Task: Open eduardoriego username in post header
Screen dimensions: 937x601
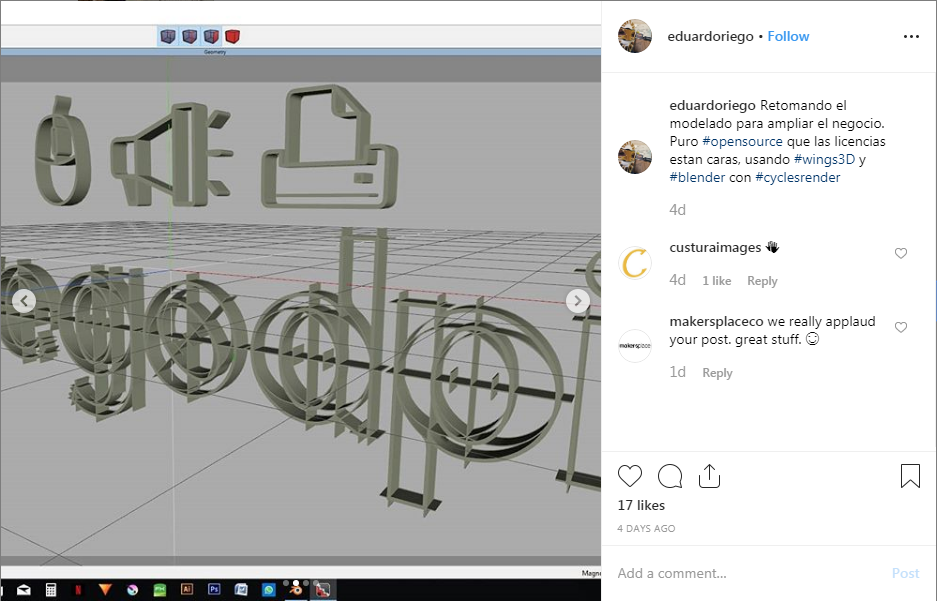Action: click(710, 36)
